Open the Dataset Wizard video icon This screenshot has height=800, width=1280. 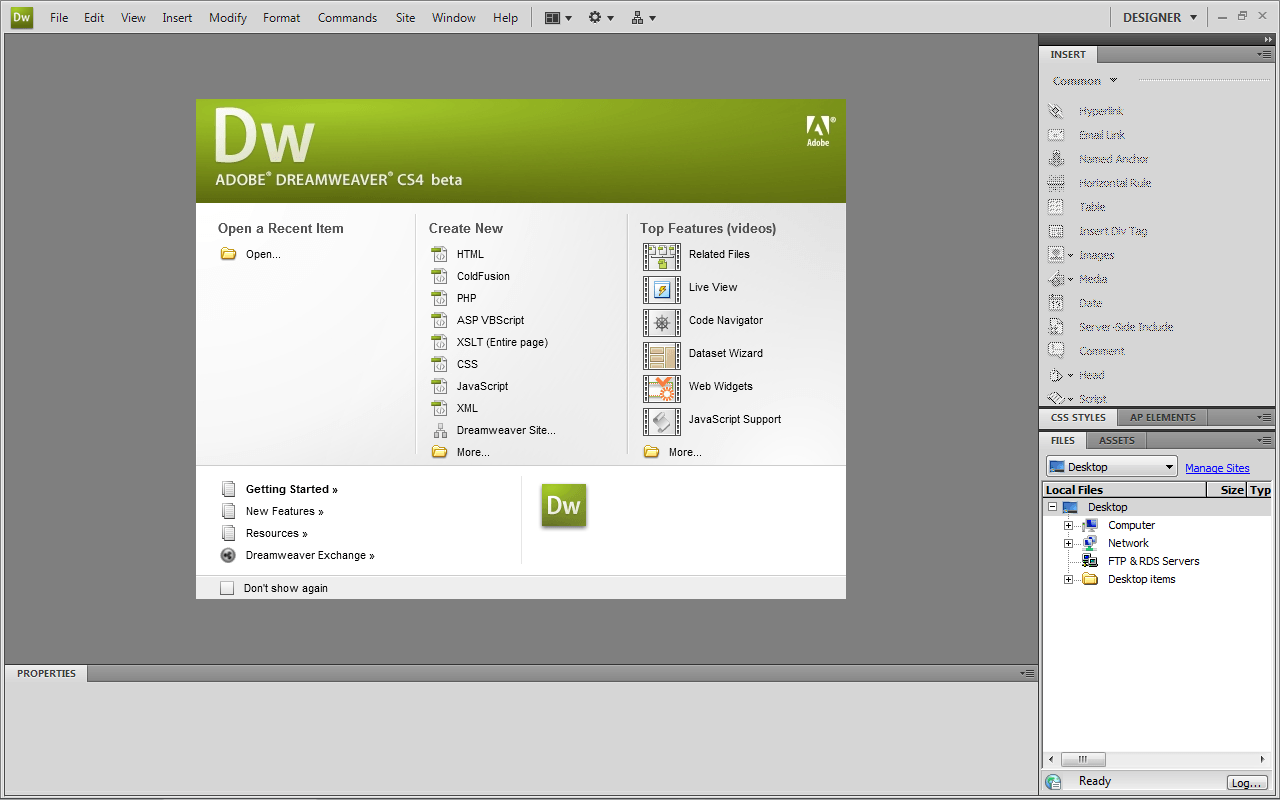662,356
